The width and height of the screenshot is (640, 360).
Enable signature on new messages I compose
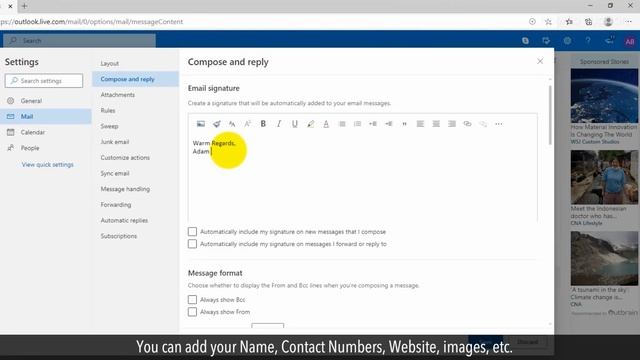[192, 231]
